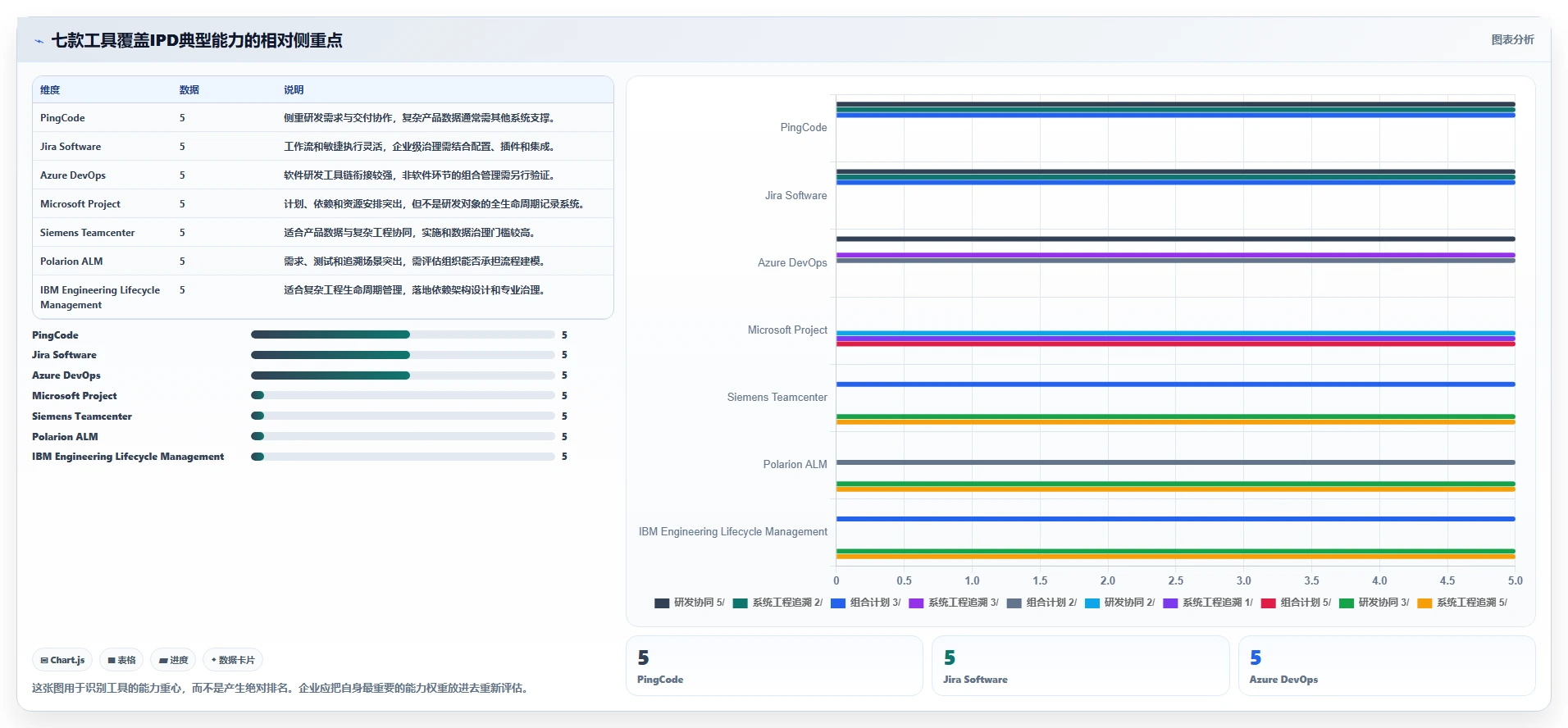Click the footnote text starting 这张图用于识别工具的能力重心
1568x728 pixels.
(x=282, y=688)
